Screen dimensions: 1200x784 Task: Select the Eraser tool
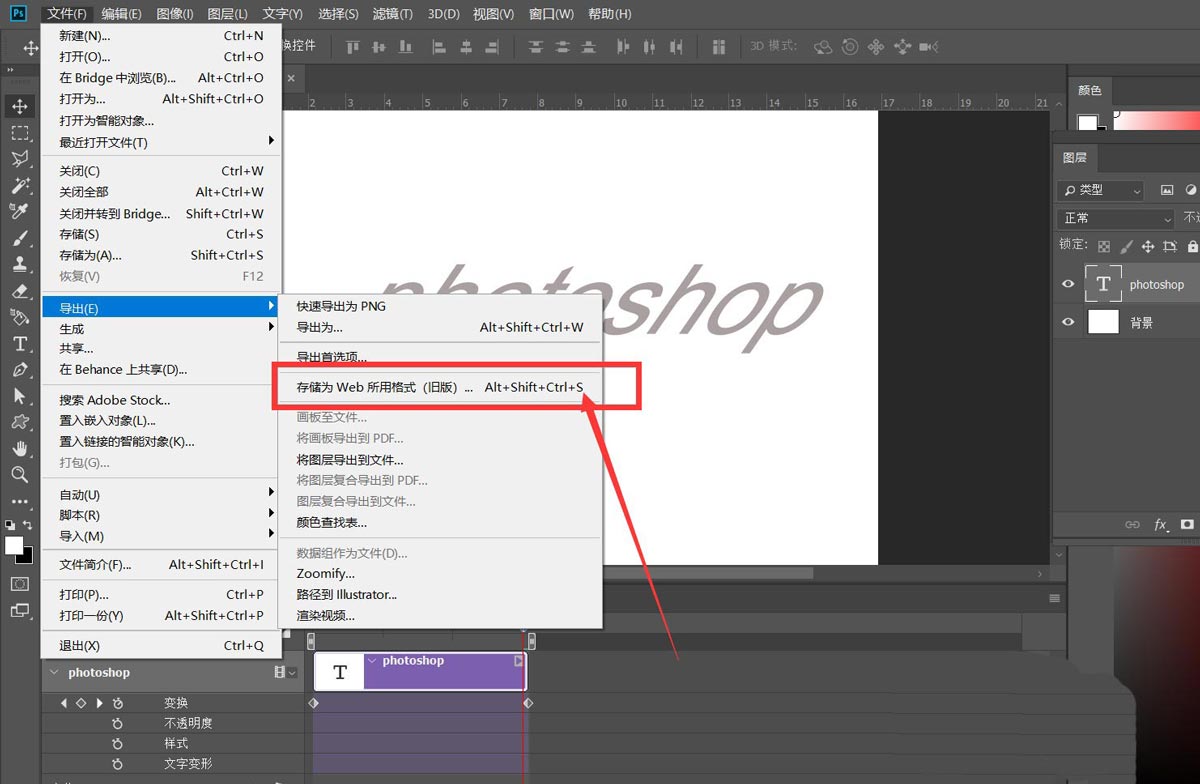point(20,290)
